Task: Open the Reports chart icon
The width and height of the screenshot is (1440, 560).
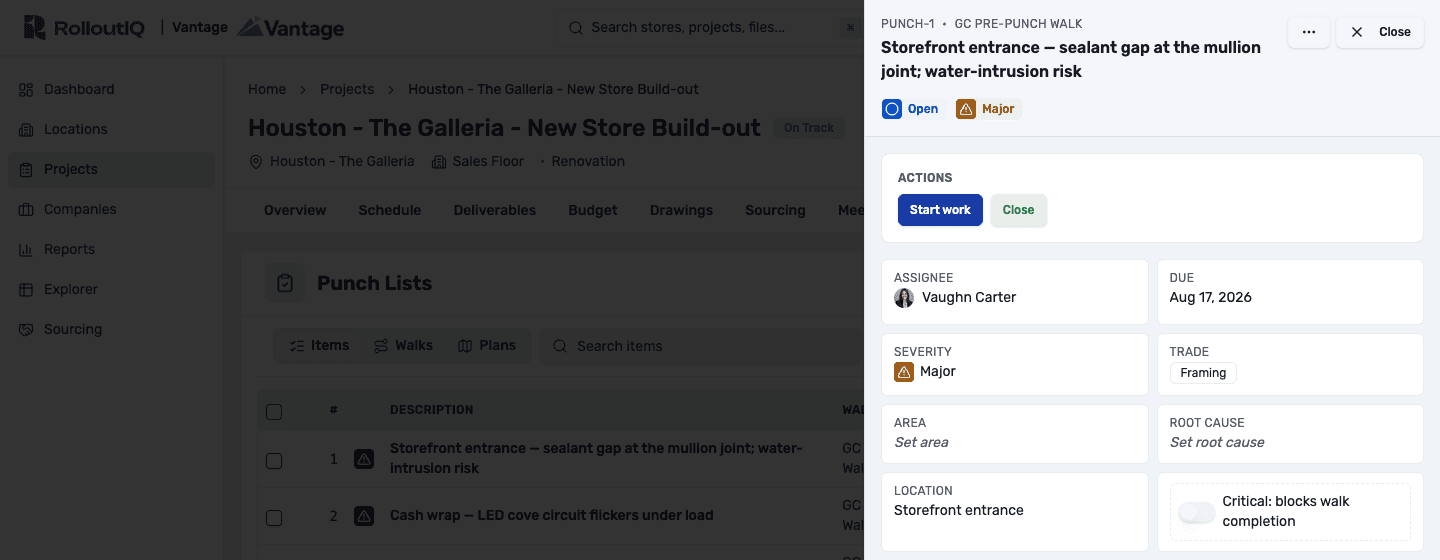Action: 26,249
